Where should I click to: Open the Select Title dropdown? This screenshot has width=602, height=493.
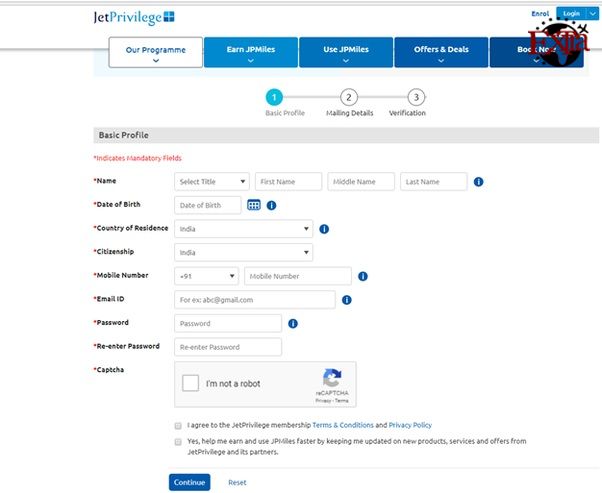click(x=212, y=182)
